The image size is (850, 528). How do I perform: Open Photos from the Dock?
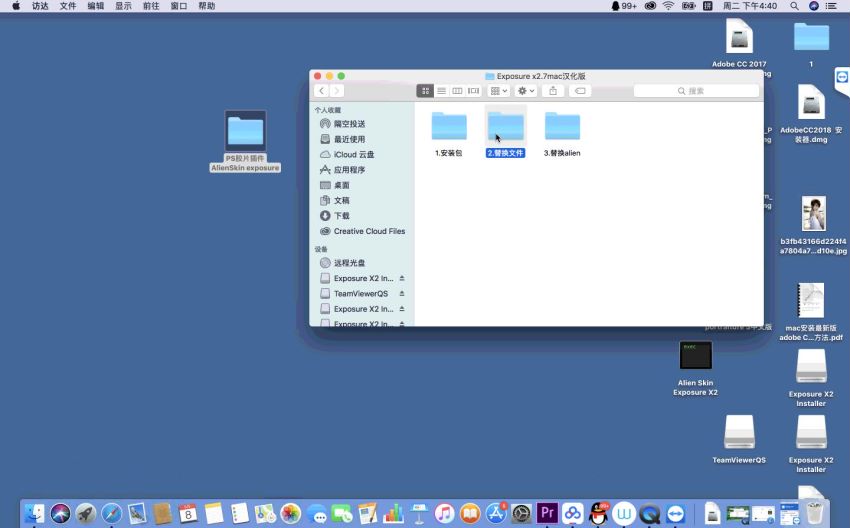click(x=291, y=513)
